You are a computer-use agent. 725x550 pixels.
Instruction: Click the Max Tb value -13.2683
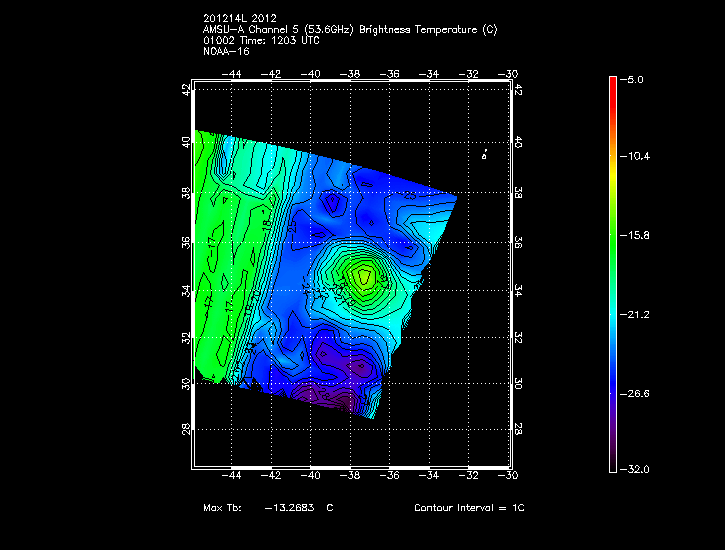tap(289, 508)
